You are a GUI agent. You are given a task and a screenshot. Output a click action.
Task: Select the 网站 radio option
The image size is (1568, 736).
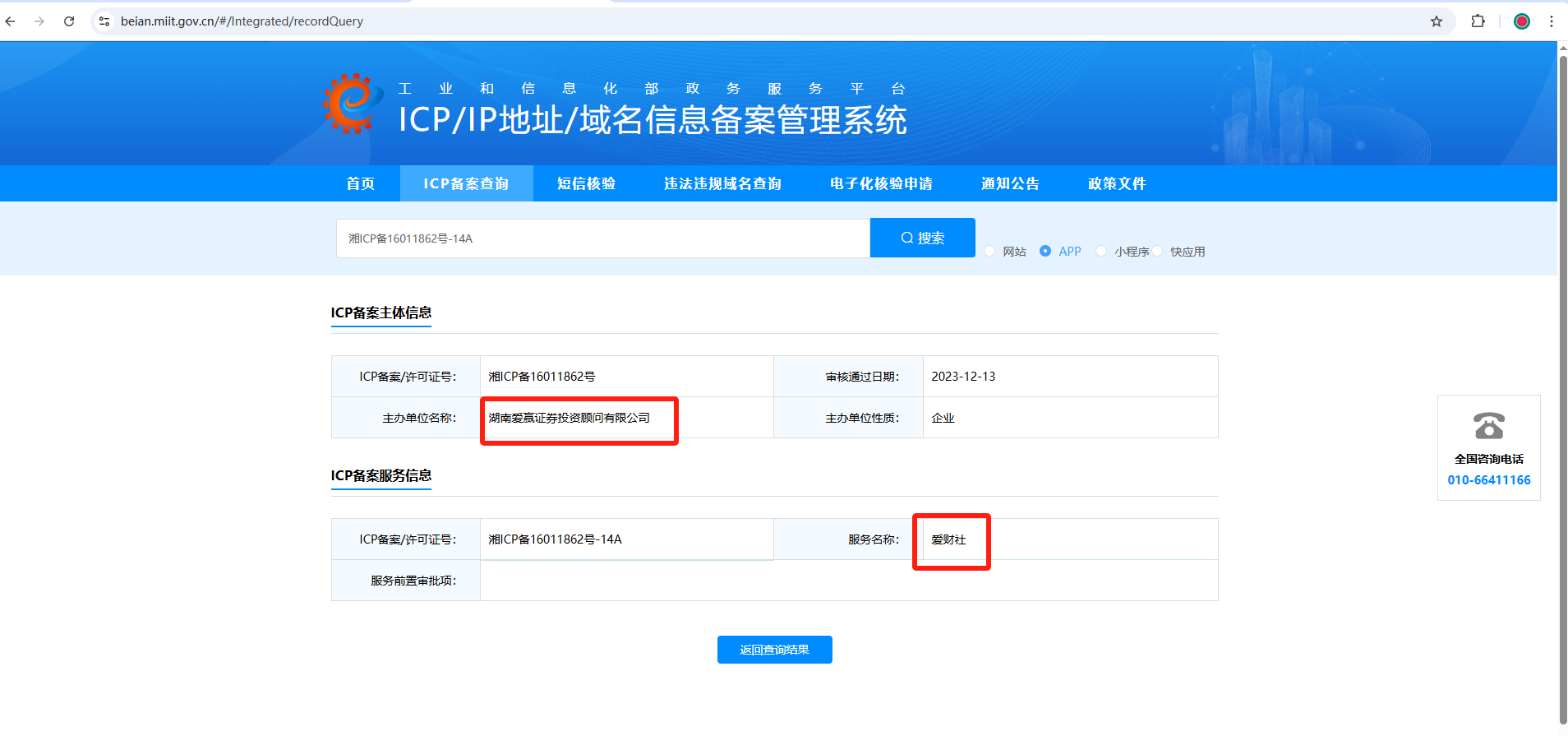coord(989,251)
